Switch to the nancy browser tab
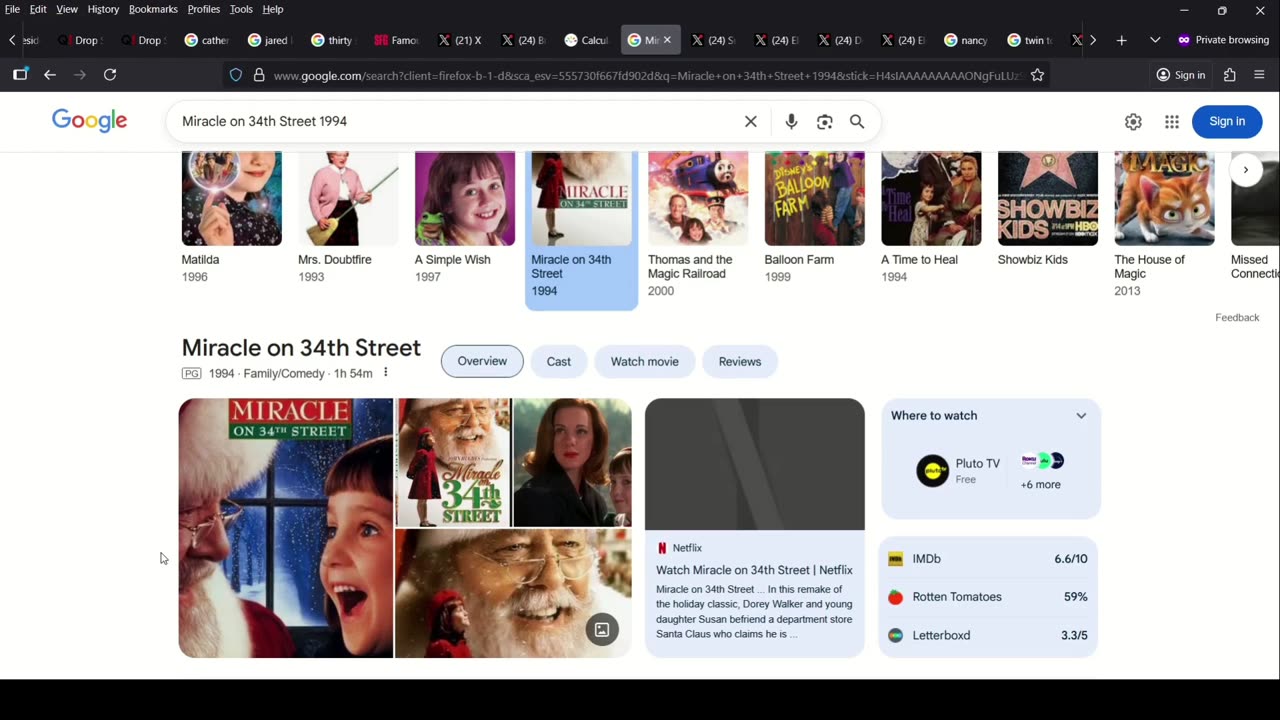 (x=965, y=40)
